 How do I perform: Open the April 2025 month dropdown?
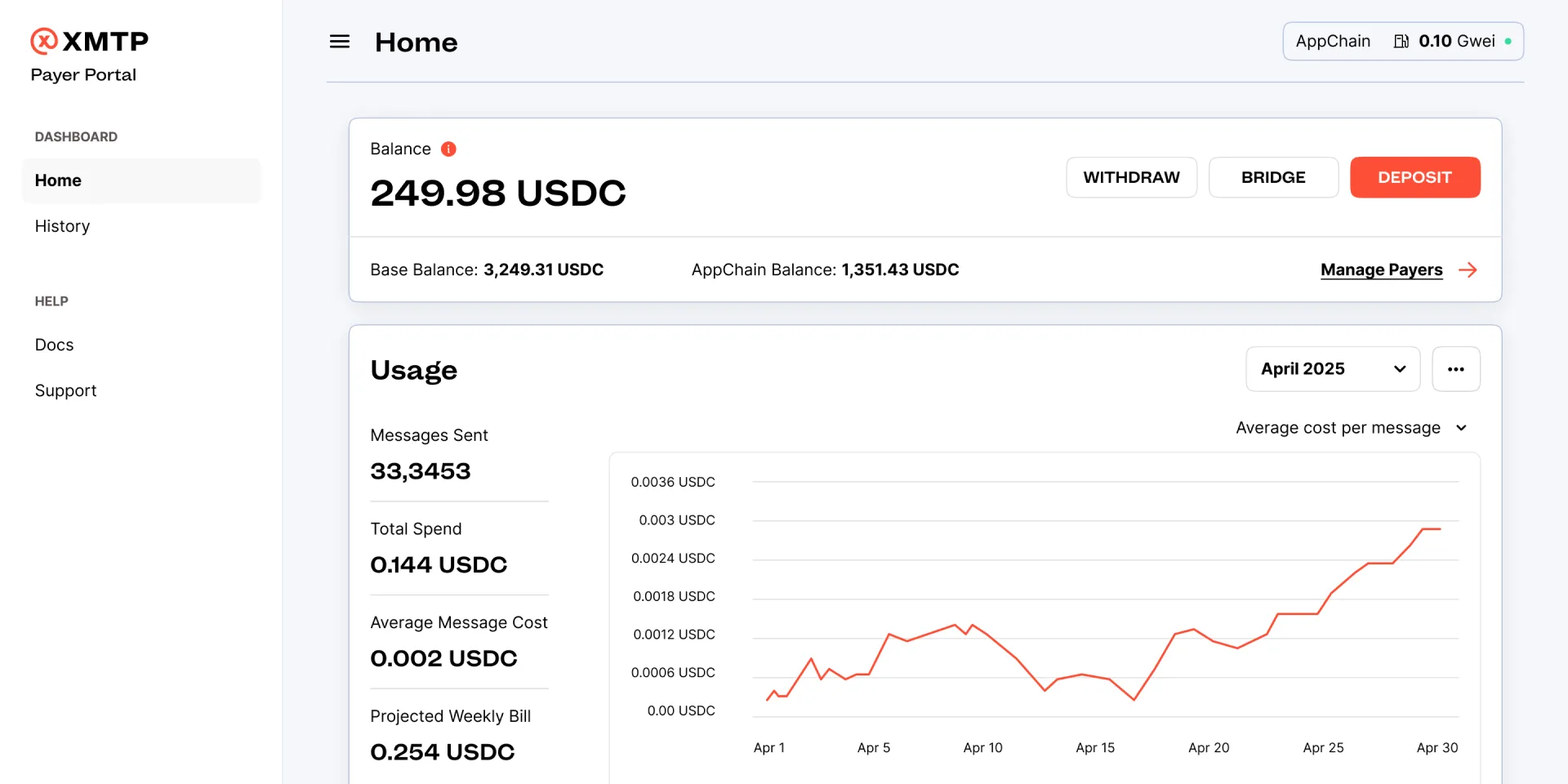click(1333, 369)
